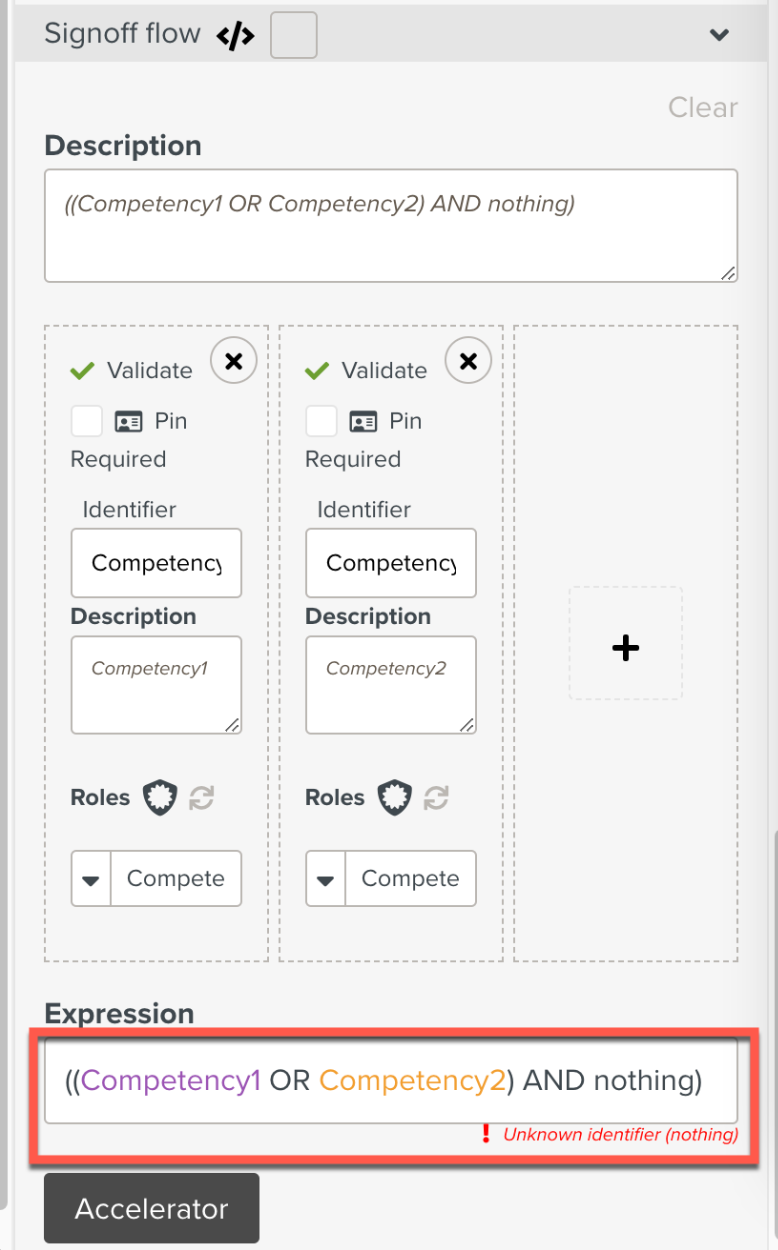The image size is (778, 1250).
Task: Click the Roles shield icon for Competency2
Action: 393,798
